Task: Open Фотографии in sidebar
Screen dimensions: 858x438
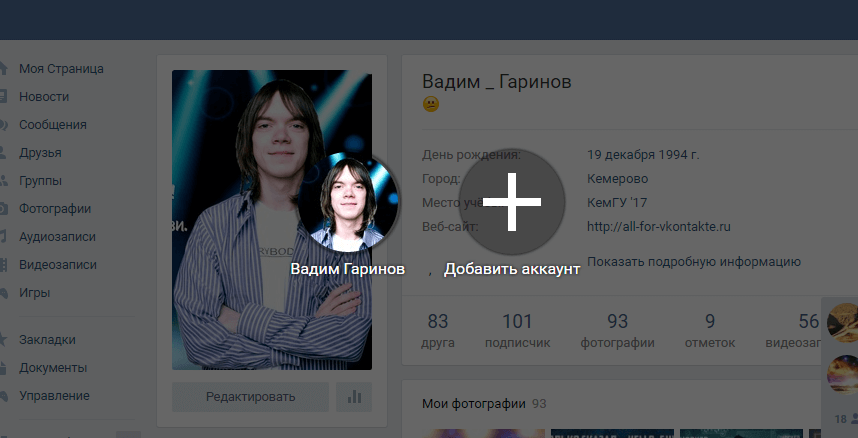Action: point(55,208)
